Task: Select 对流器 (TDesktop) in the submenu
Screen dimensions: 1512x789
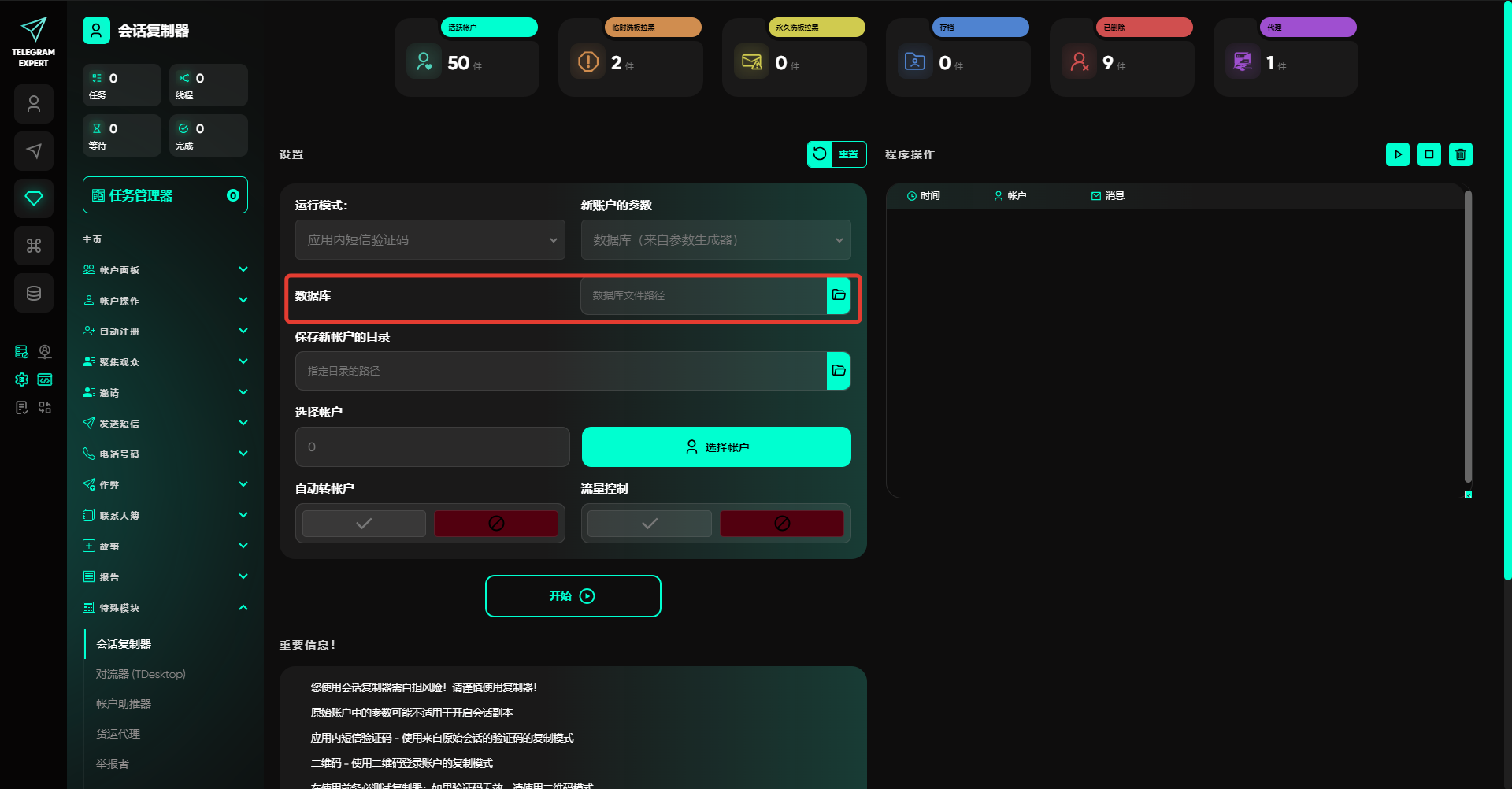Action: pos(141,674)
